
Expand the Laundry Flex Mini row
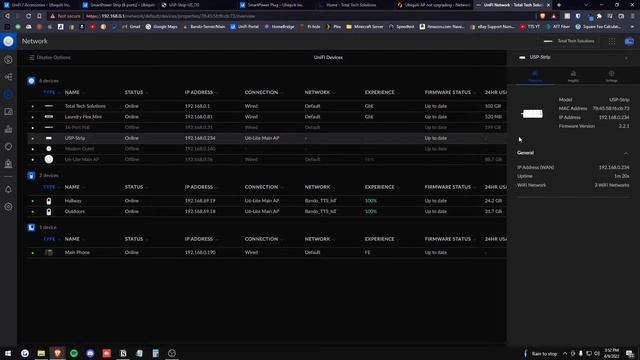tap(33, 117)
